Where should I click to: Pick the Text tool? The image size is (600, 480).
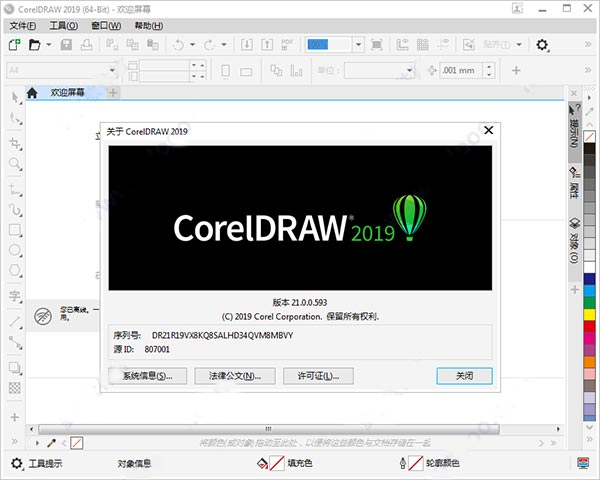click(15, 295)
